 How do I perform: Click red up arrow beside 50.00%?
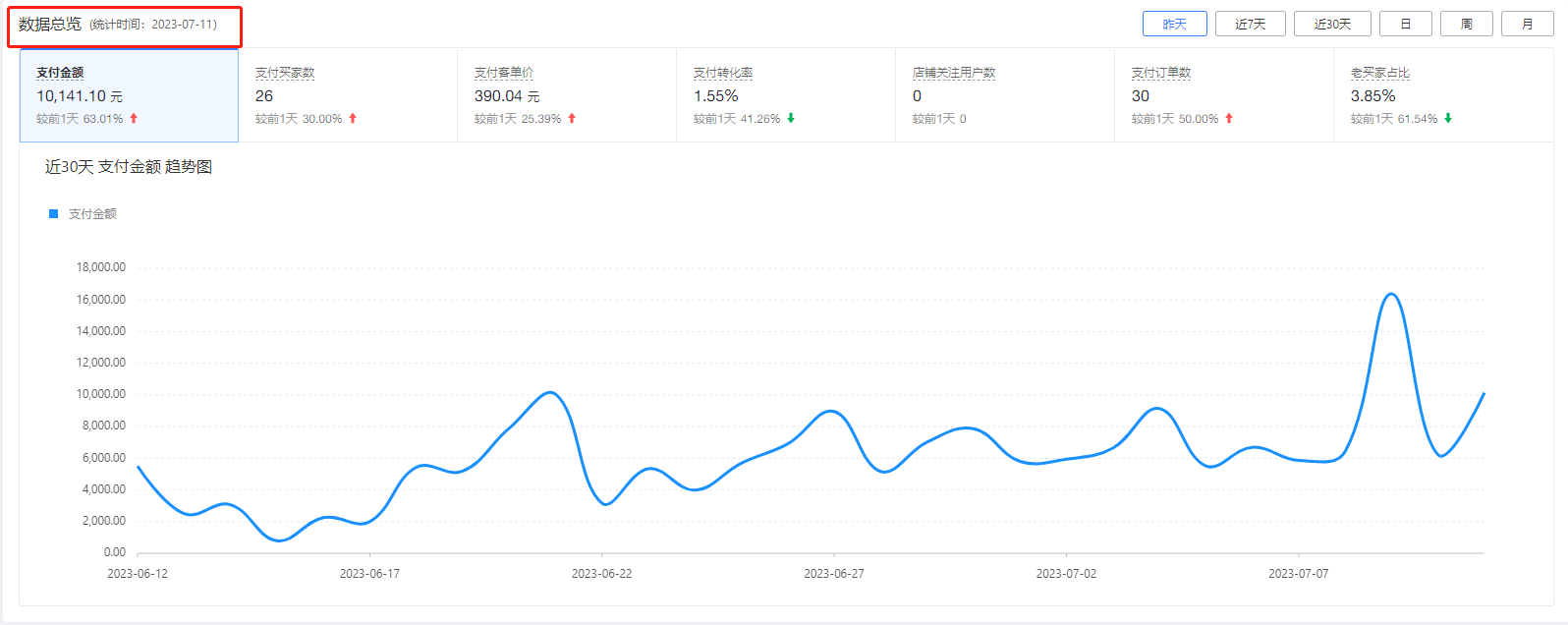1229,119
